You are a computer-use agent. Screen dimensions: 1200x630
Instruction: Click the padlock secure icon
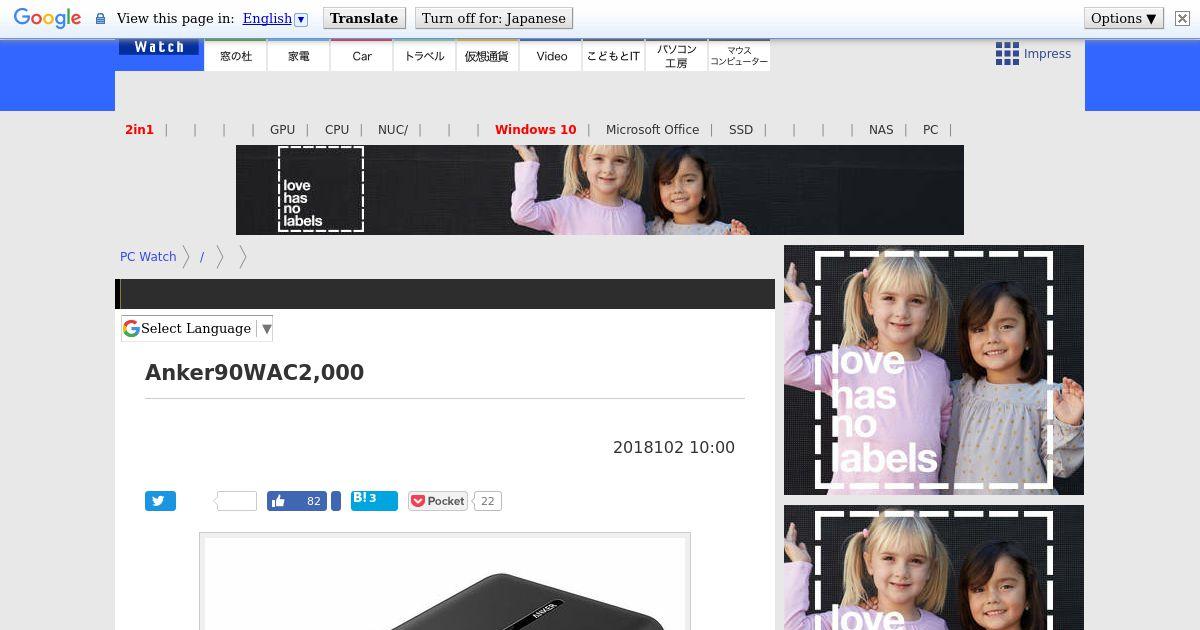pos(100,19)
